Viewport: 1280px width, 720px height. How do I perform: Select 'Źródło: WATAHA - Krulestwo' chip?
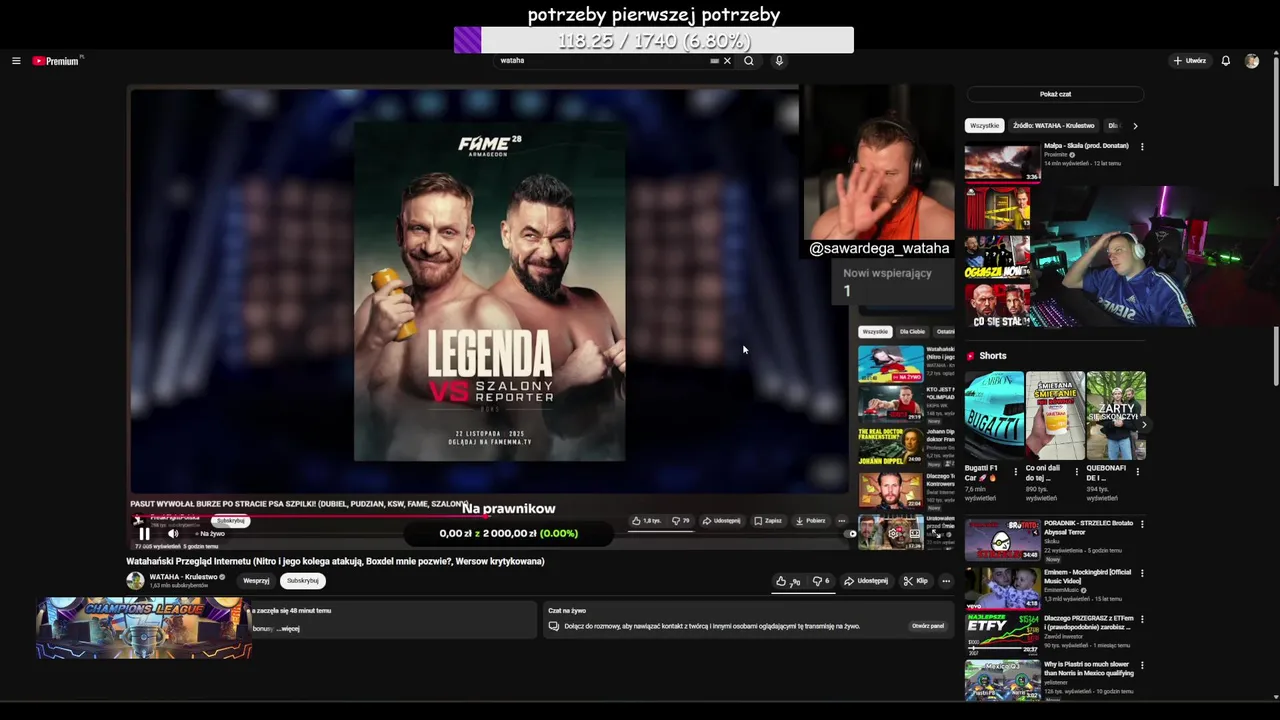1053,126
